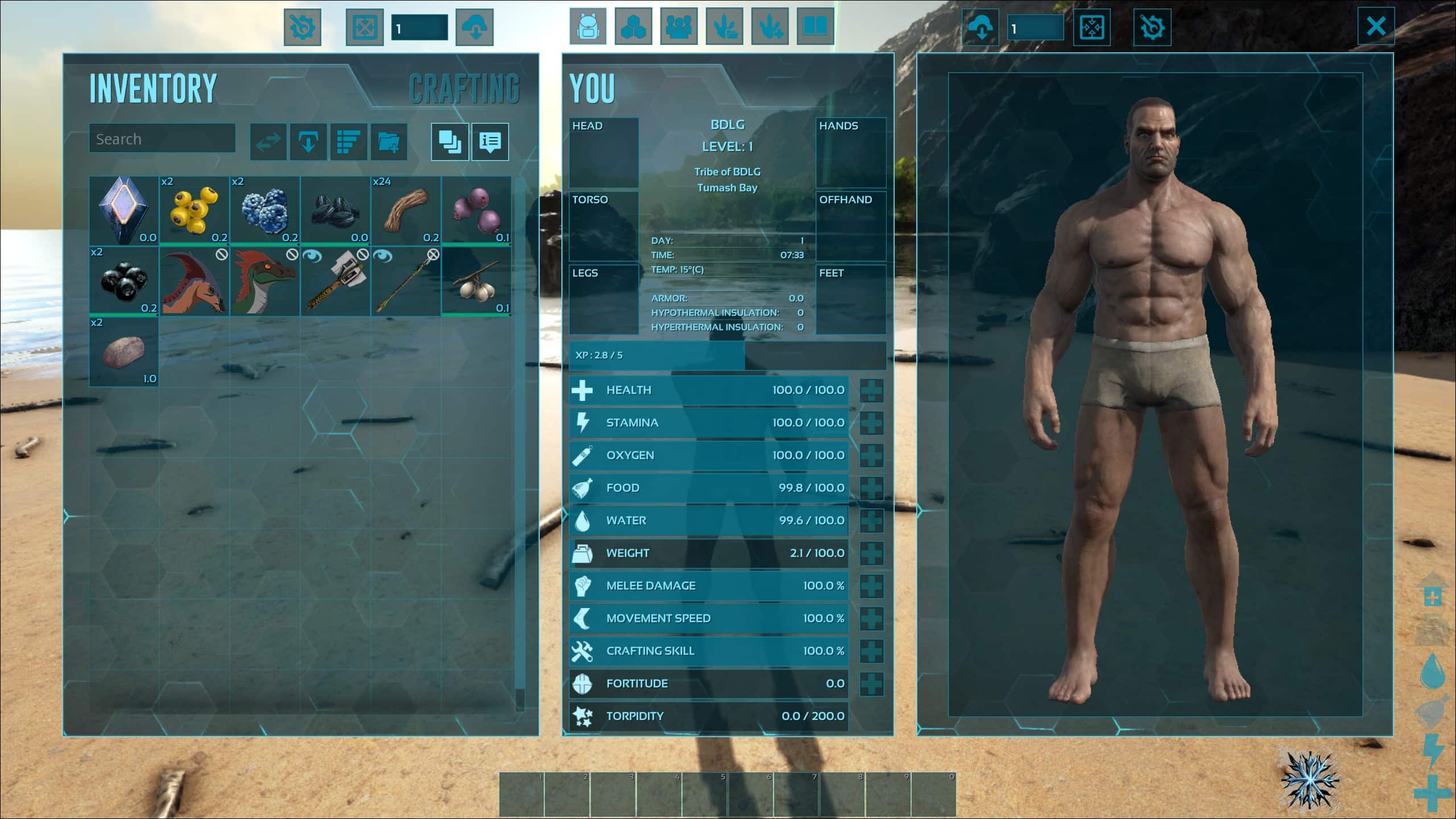Open the inventory search input field
The height and width of the screenshot is (819, 1456).
click(x=162, y=139)
